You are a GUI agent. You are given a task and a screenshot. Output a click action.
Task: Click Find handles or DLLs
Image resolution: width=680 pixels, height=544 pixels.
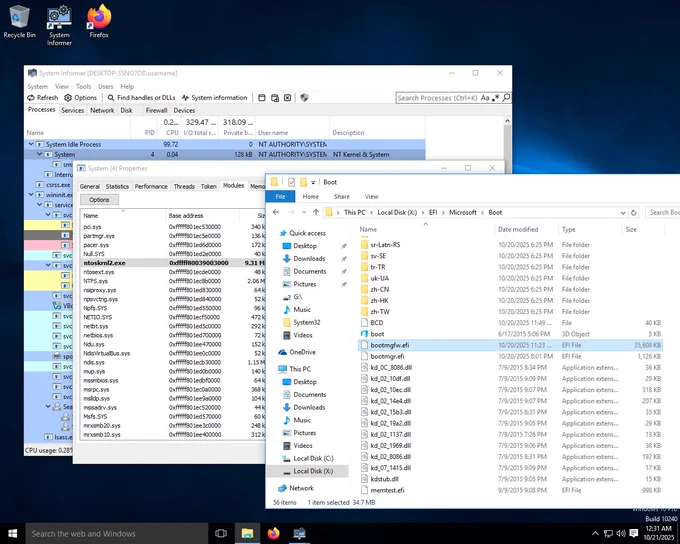click(141, 98)
